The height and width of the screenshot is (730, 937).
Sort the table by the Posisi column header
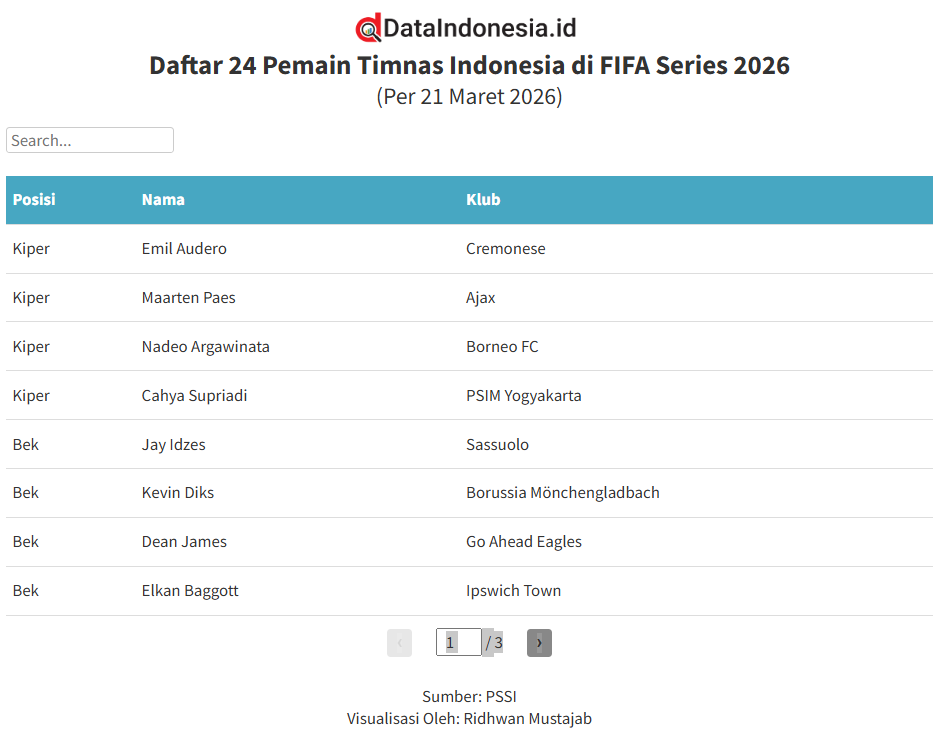(x=34, y=199)
